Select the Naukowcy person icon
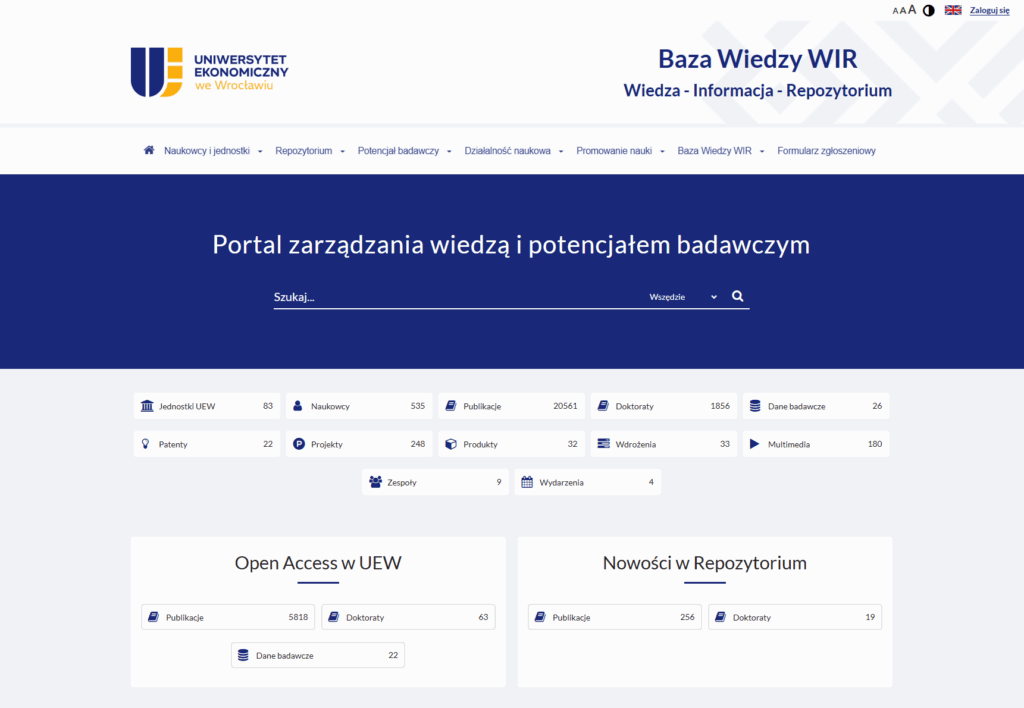This screenshot has width=1024, height=708. (298, 405)
